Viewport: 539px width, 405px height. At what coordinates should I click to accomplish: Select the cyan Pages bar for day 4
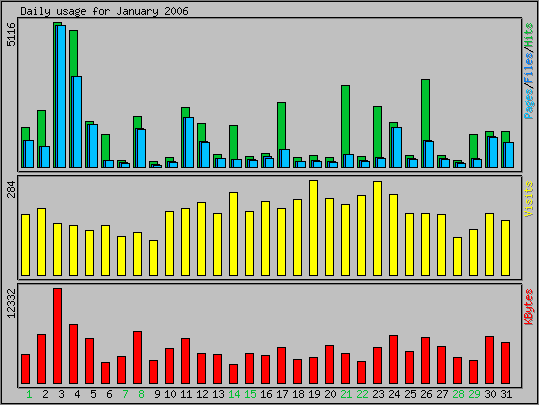point(77,122)
